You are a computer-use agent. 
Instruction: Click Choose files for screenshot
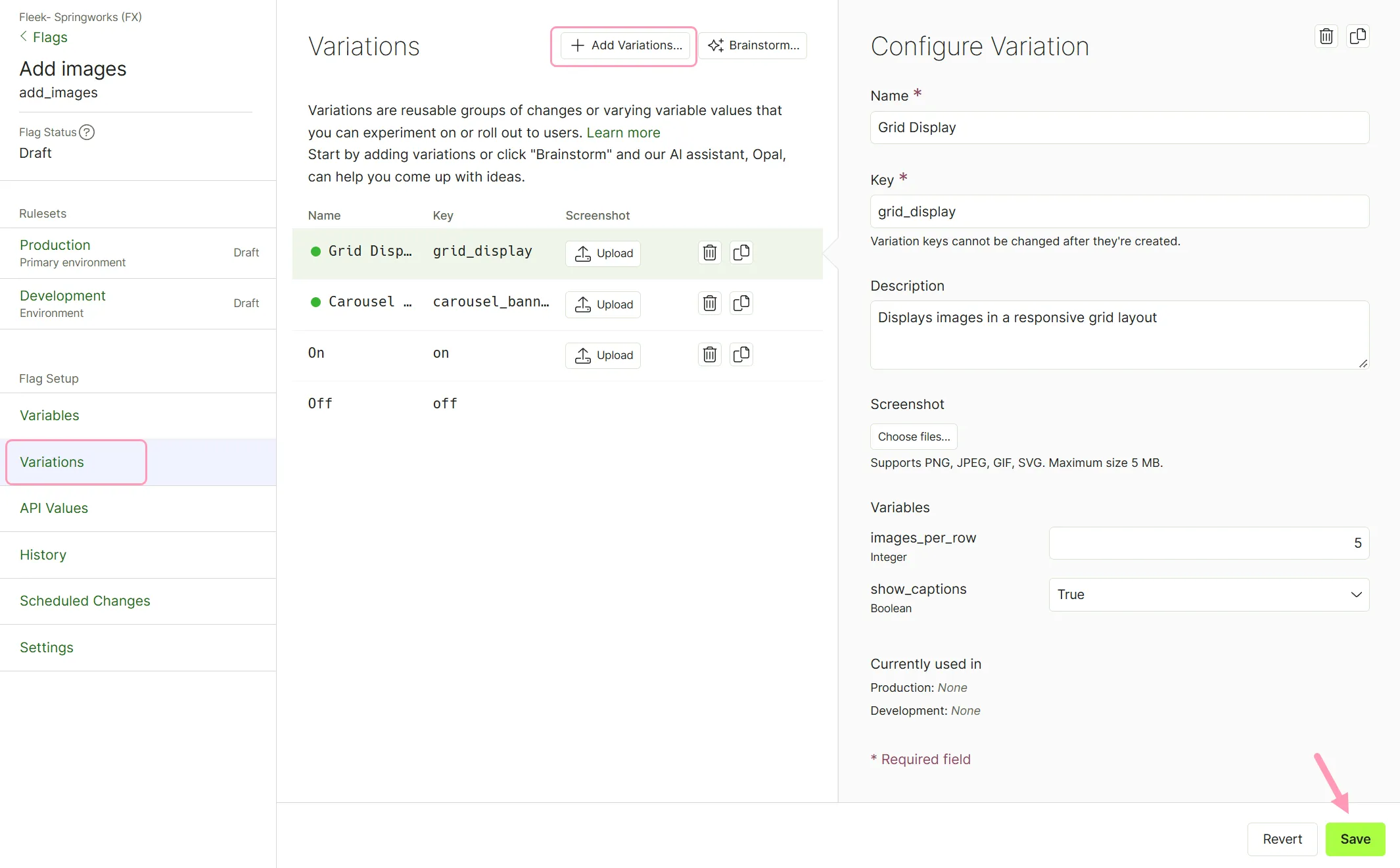(914, 437)
